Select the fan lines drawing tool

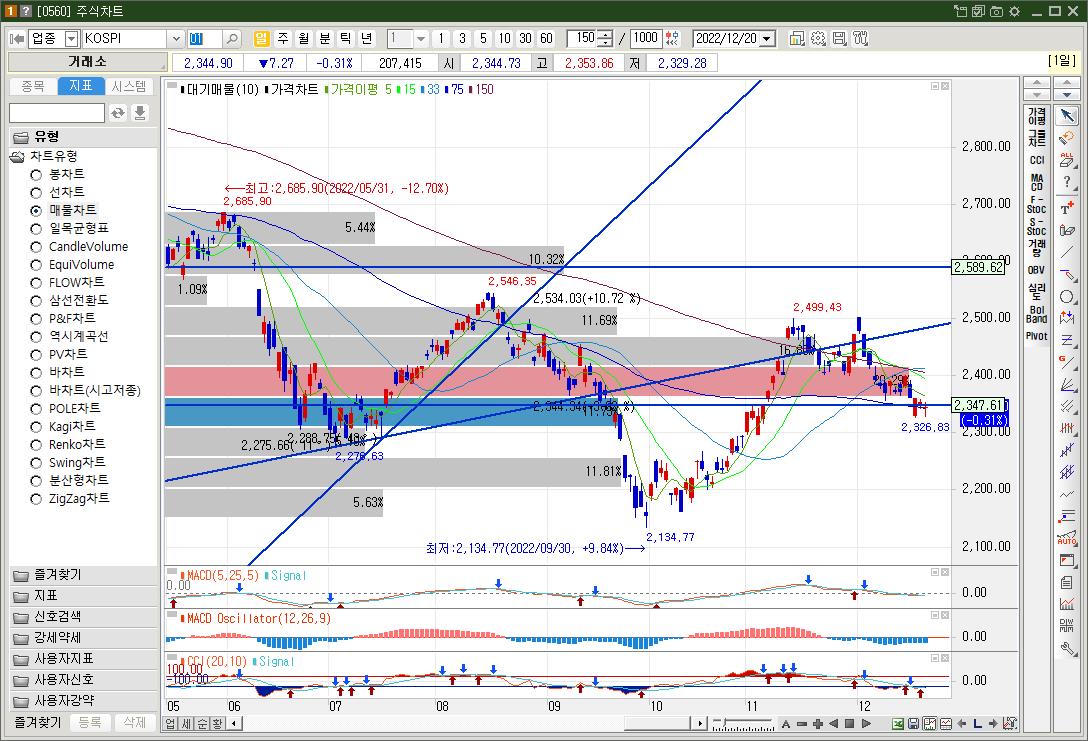coord(1067,384)
